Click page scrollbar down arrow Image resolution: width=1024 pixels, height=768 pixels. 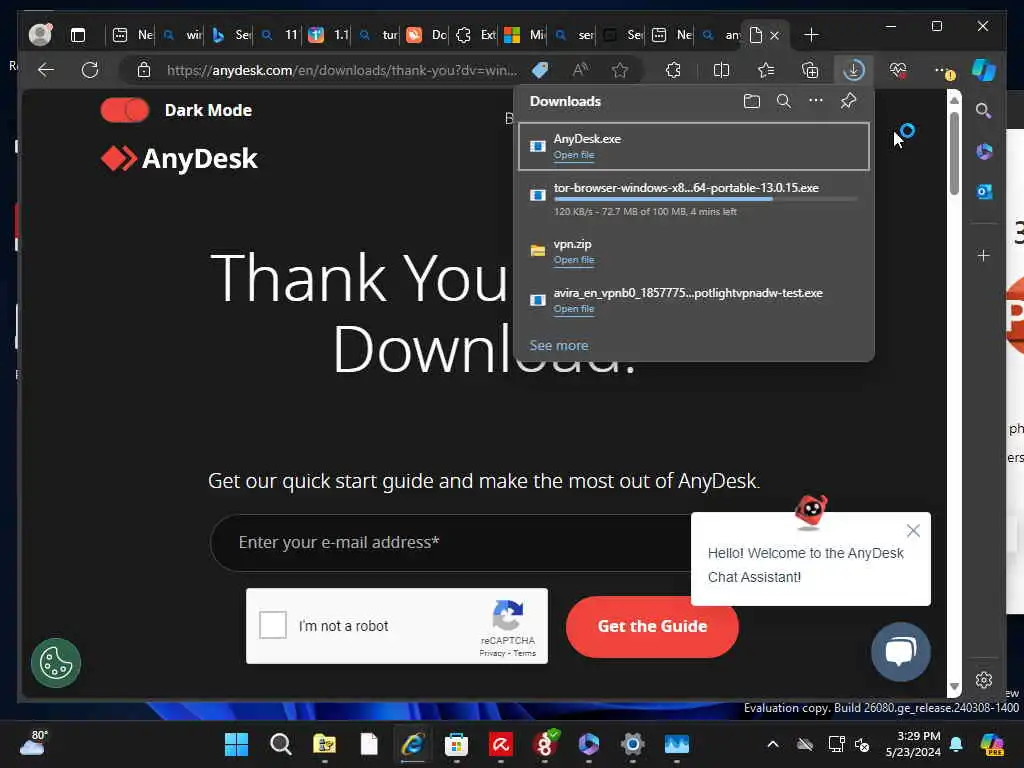[x=954, y=686]
